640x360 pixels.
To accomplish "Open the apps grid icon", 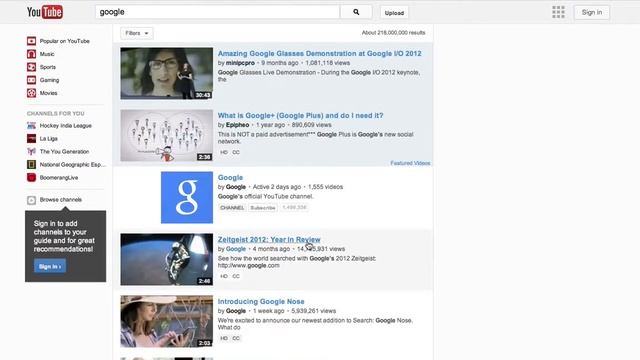I will 558,12.
